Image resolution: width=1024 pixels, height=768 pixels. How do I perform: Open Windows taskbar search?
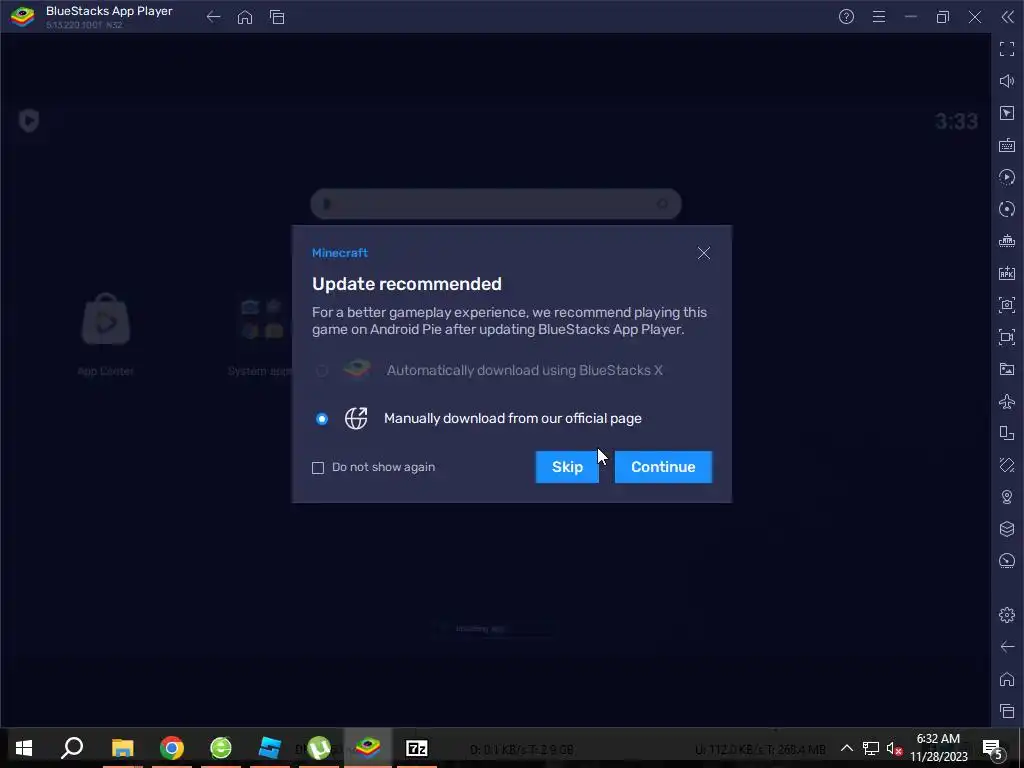pyautogui.click(x=72, y=748)
